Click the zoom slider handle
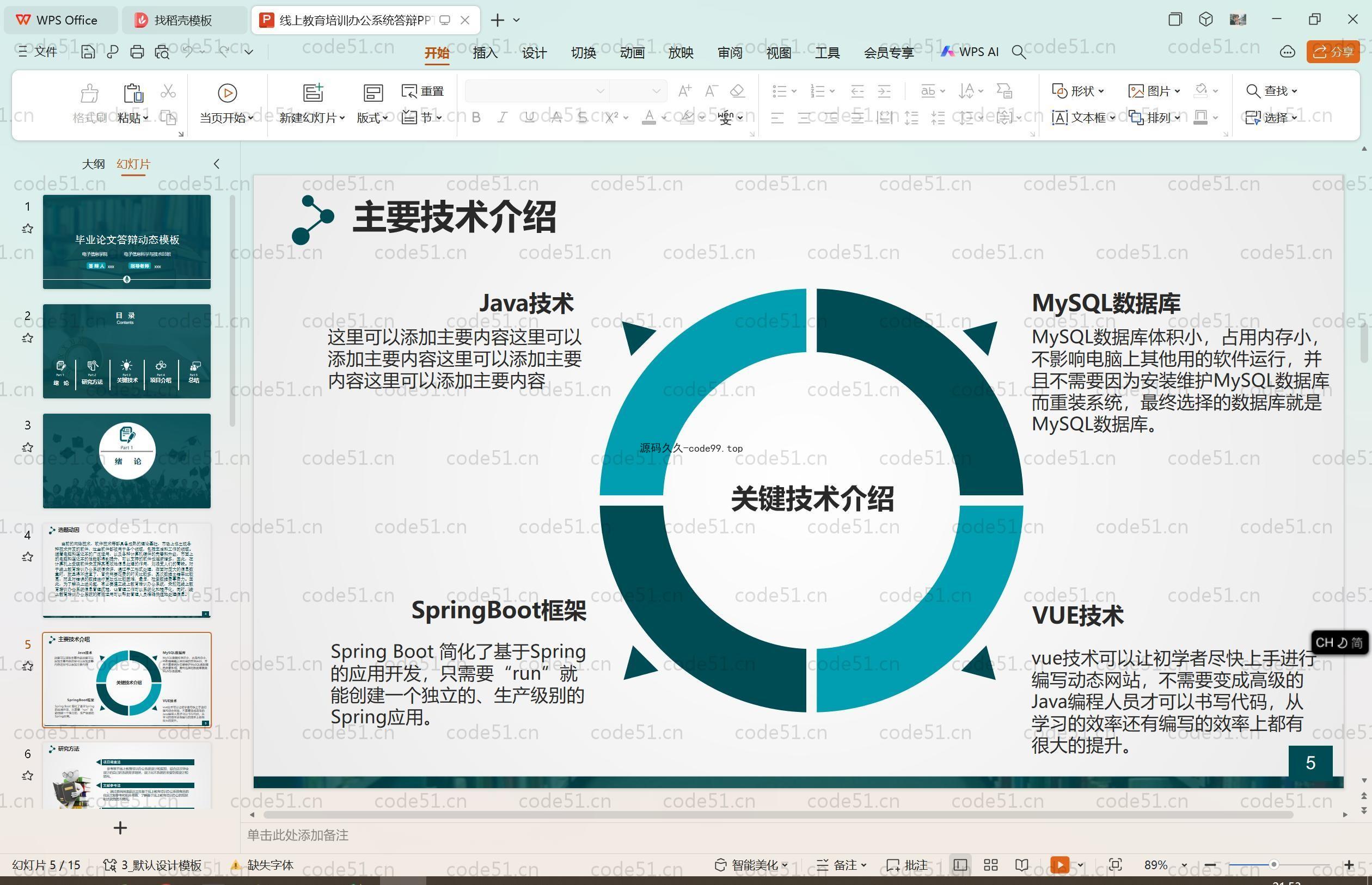This screenshot has width=1372, height=885. [1273, 865]
